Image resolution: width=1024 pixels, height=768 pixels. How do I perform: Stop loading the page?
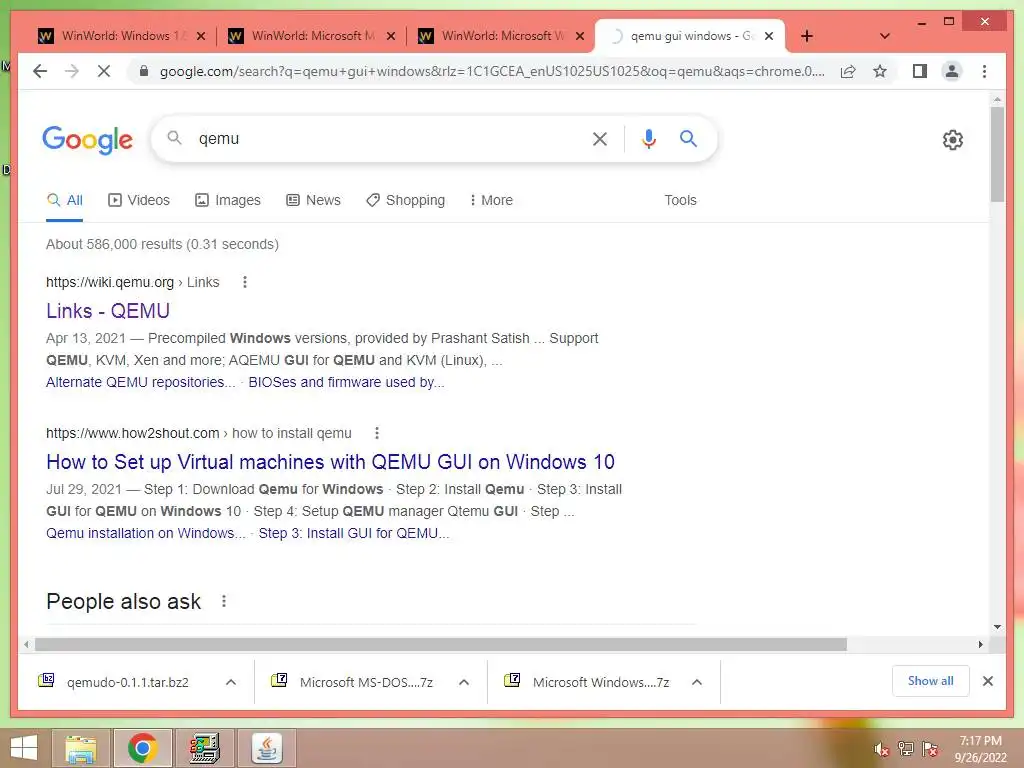tap(104, 71)
